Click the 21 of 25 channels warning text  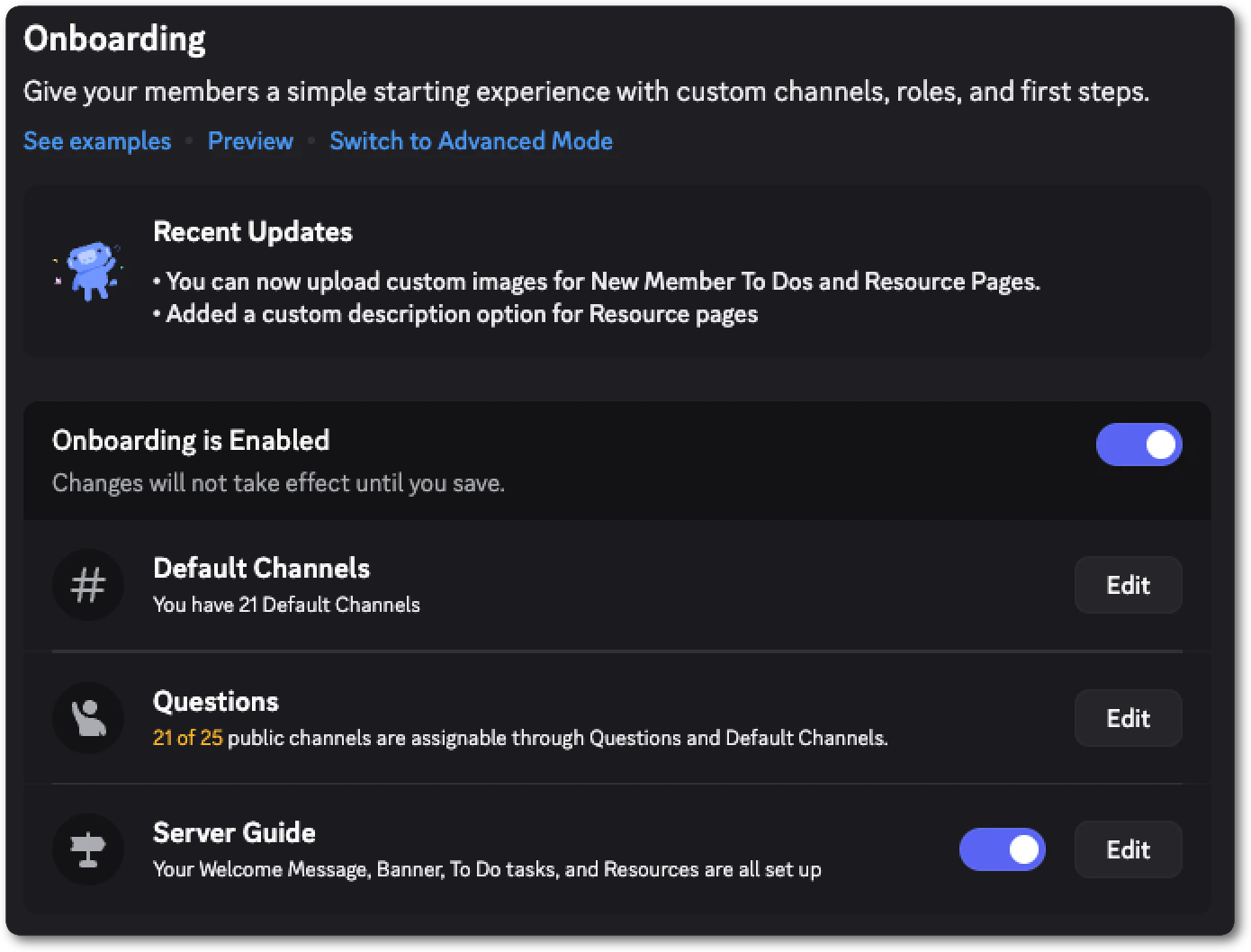pyautogui.click(x=187, y=737)
